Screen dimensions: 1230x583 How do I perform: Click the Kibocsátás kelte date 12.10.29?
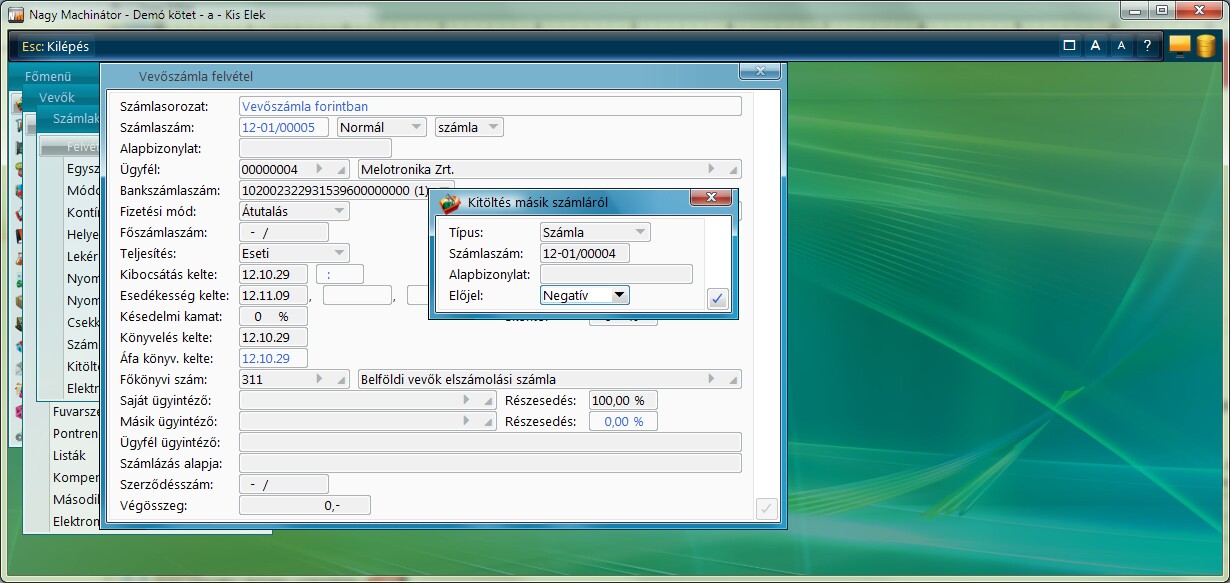coord(274,274)
